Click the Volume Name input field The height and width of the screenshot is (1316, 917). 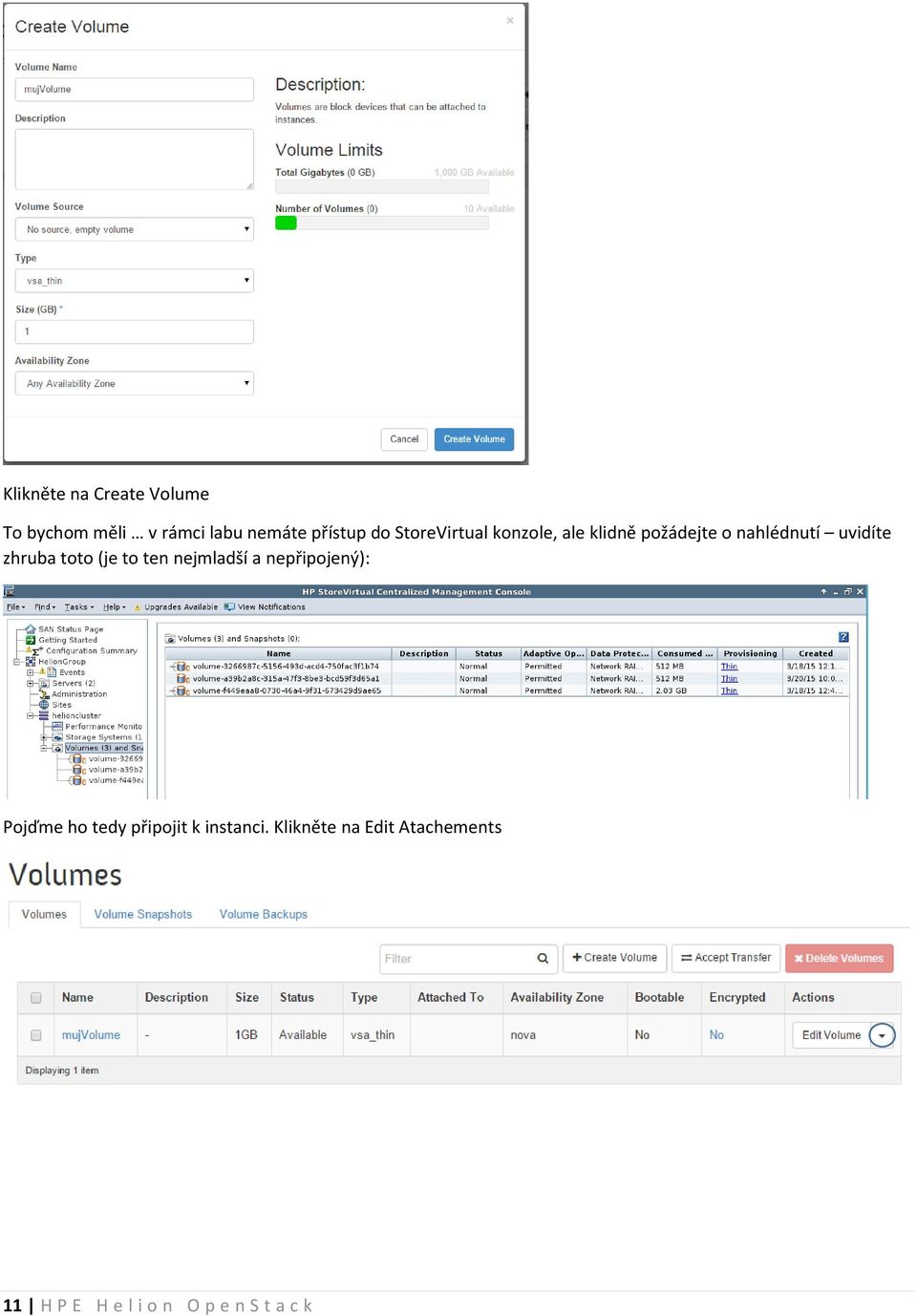135,89
